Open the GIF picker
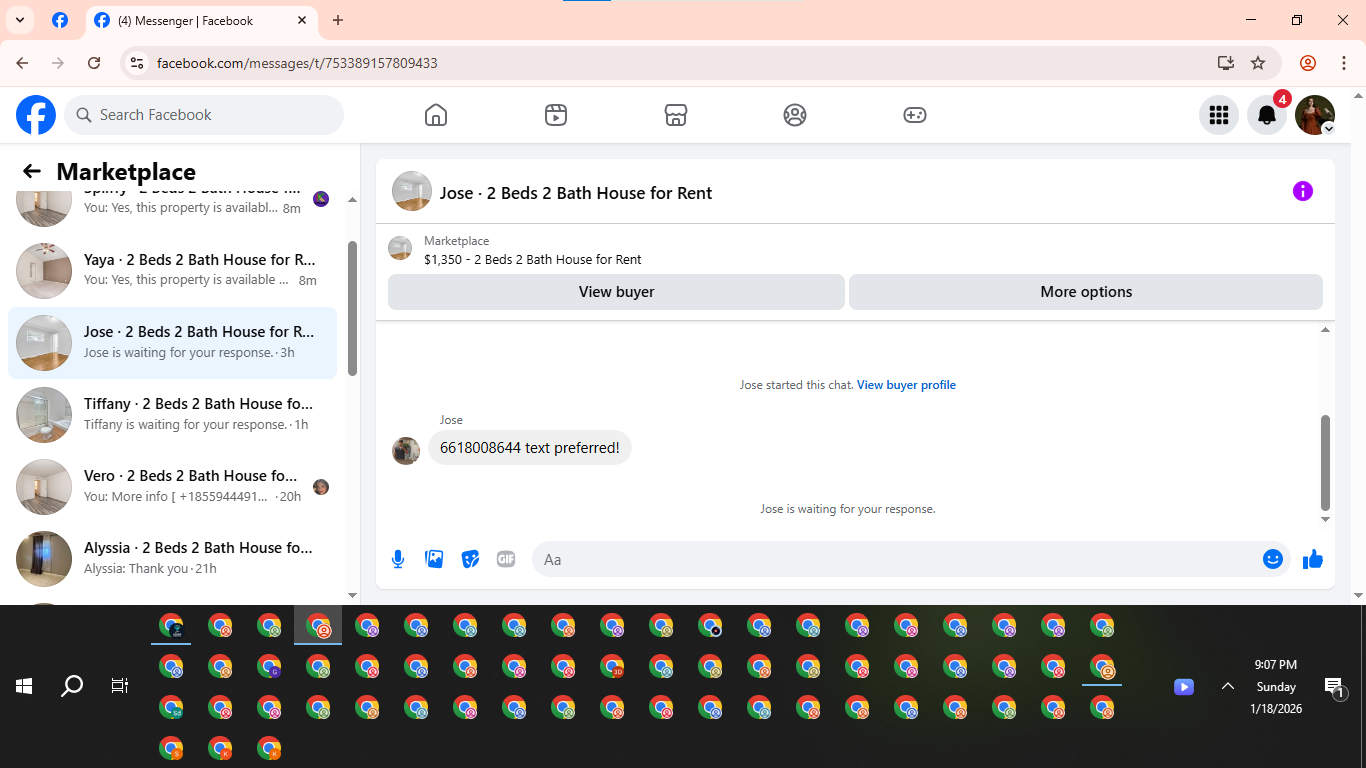 tap(506, 559)
